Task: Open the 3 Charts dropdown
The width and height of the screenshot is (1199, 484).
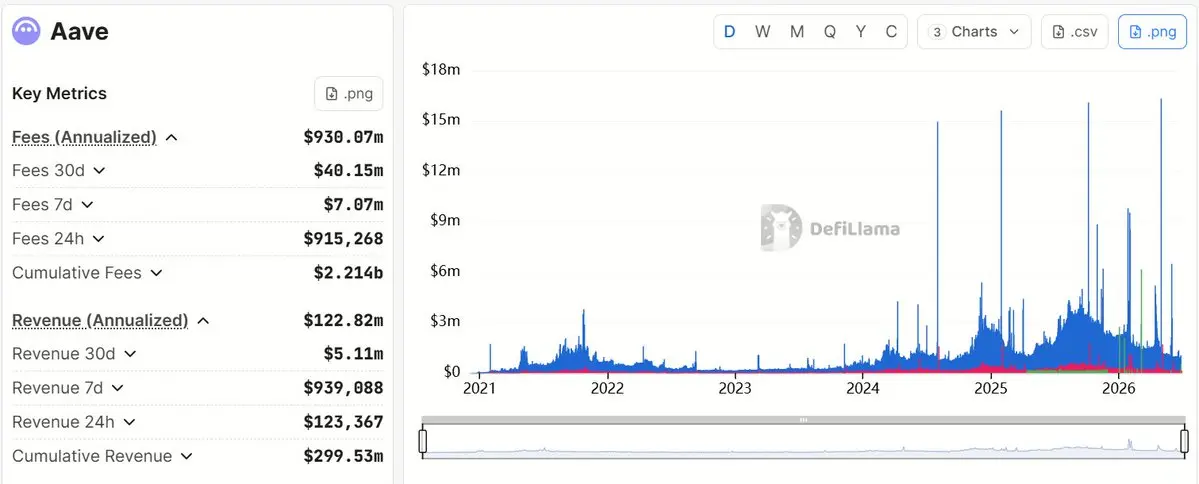Action: pos(974,32)
